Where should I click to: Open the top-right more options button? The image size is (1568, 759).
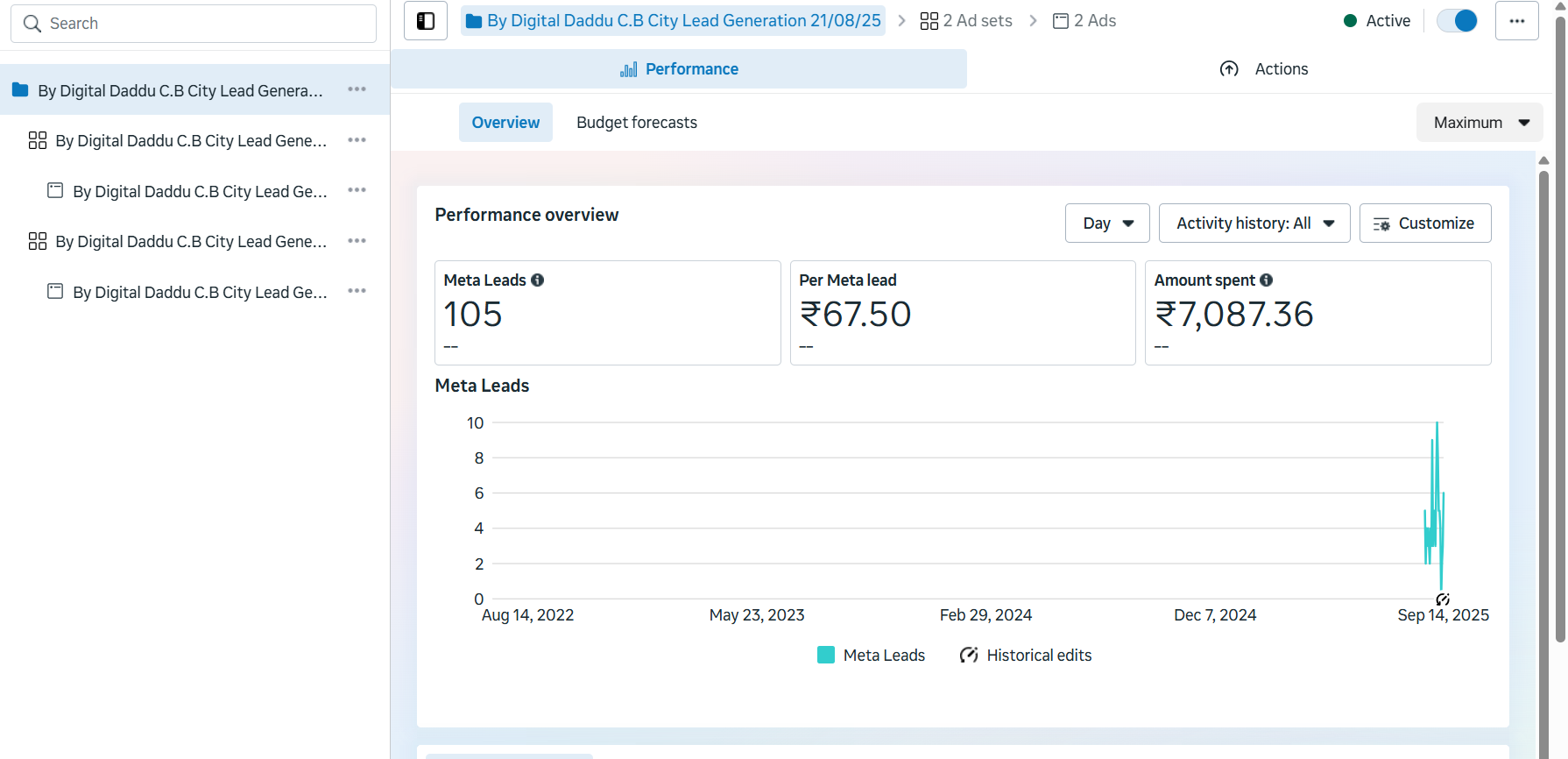click(1516, 21)
